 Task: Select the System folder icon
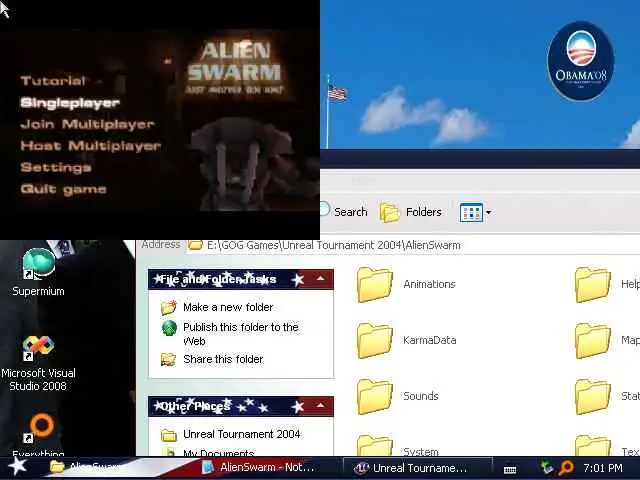point(374,445)
